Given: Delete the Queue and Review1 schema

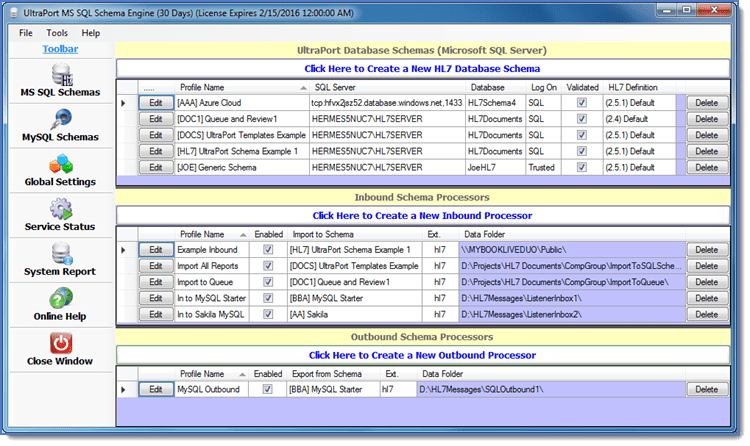Looking at the screenshot, I should click(x=707, y=119).
